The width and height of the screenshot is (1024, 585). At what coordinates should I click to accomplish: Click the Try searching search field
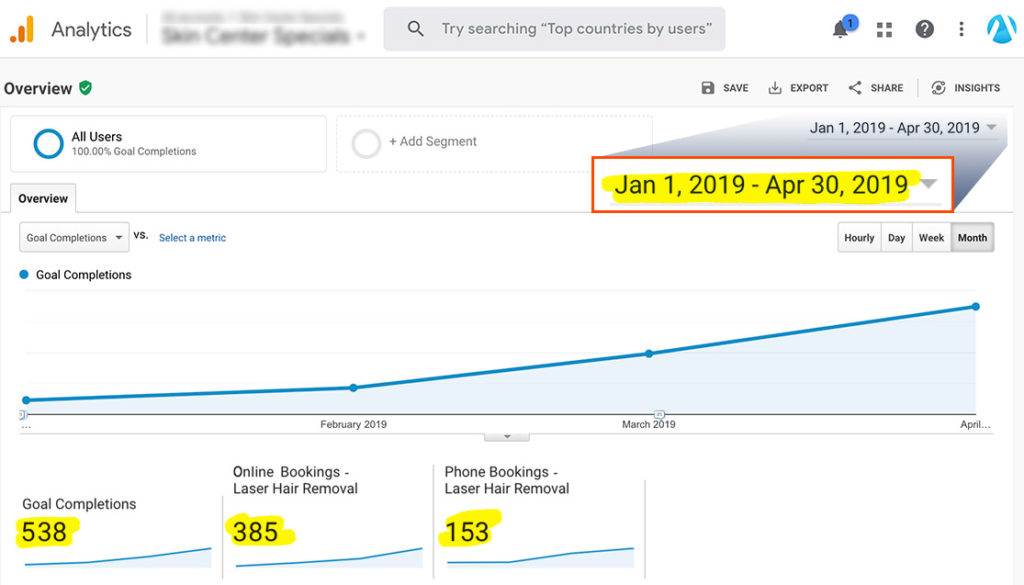pos(554,28)
